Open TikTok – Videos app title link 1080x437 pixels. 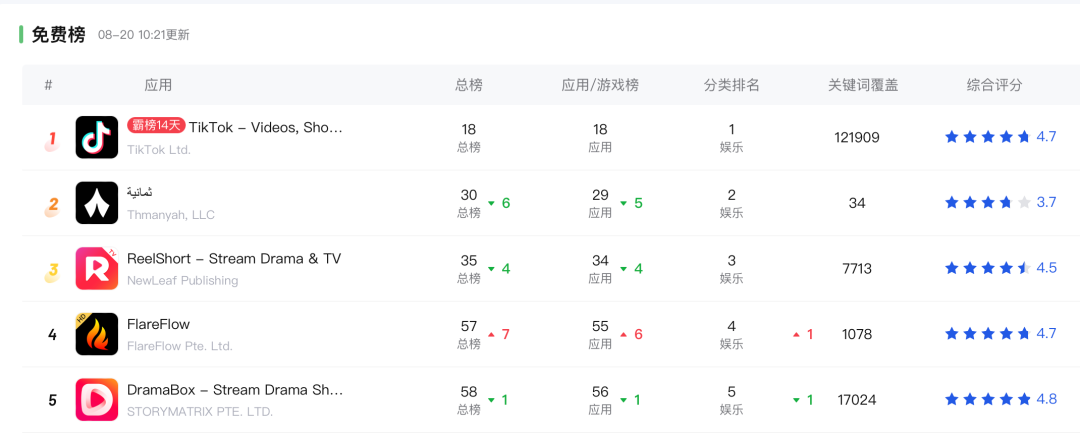[266, 127]
